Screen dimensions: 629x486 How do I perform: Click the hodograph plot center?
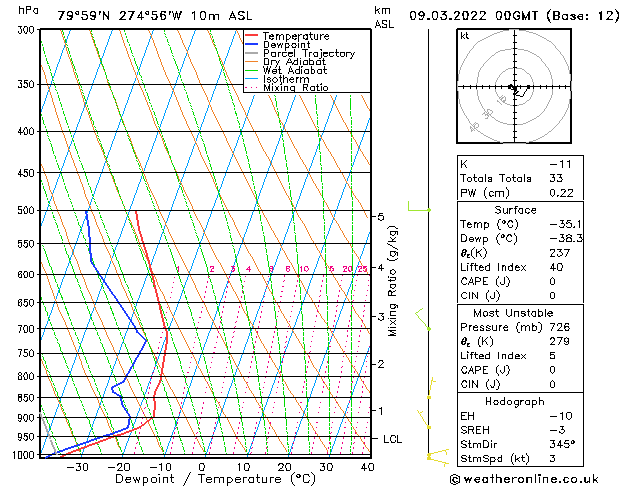(x=514, y=87)
